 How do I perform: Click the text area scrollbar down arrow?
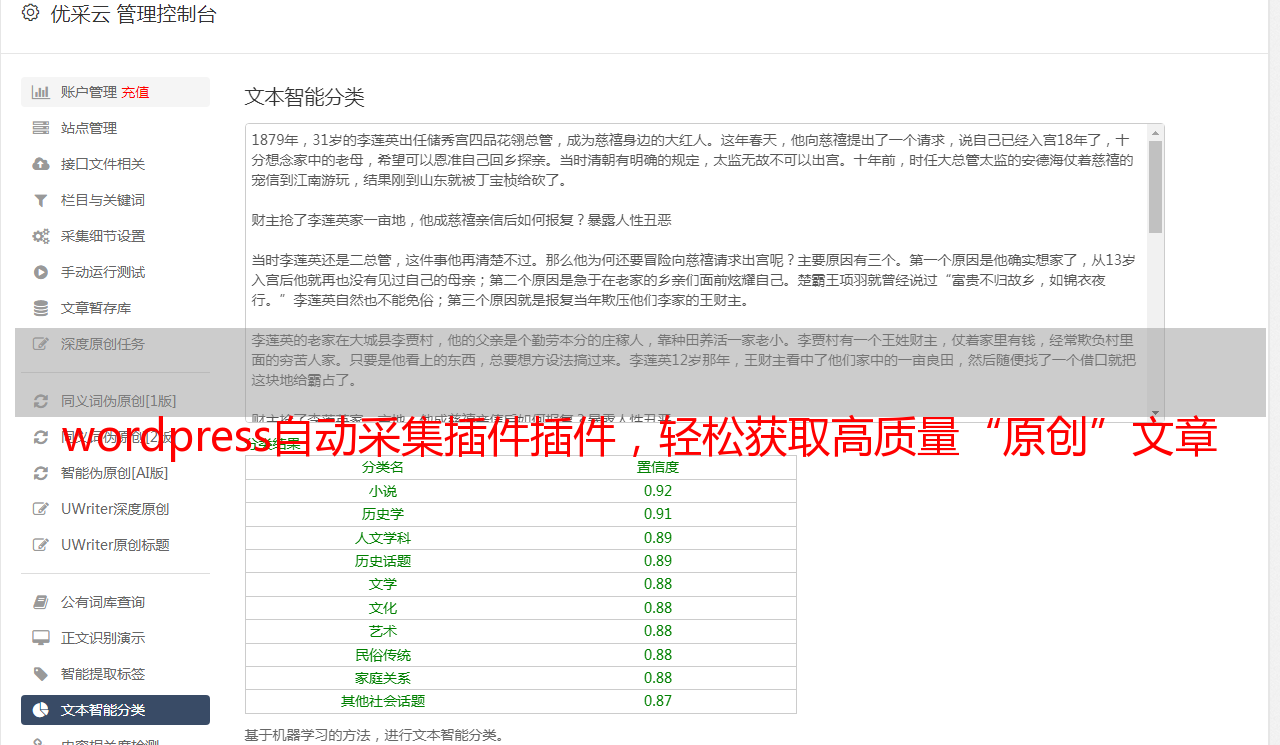1156,413
